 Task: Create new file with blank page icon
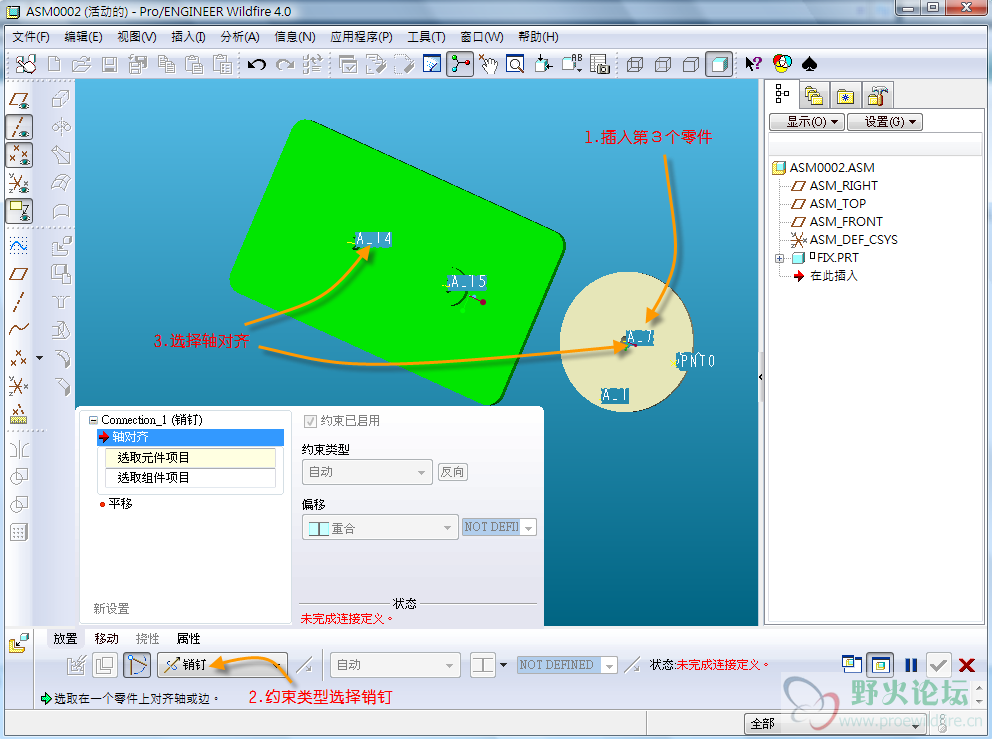pyautogui.click(x=54, y=64)
